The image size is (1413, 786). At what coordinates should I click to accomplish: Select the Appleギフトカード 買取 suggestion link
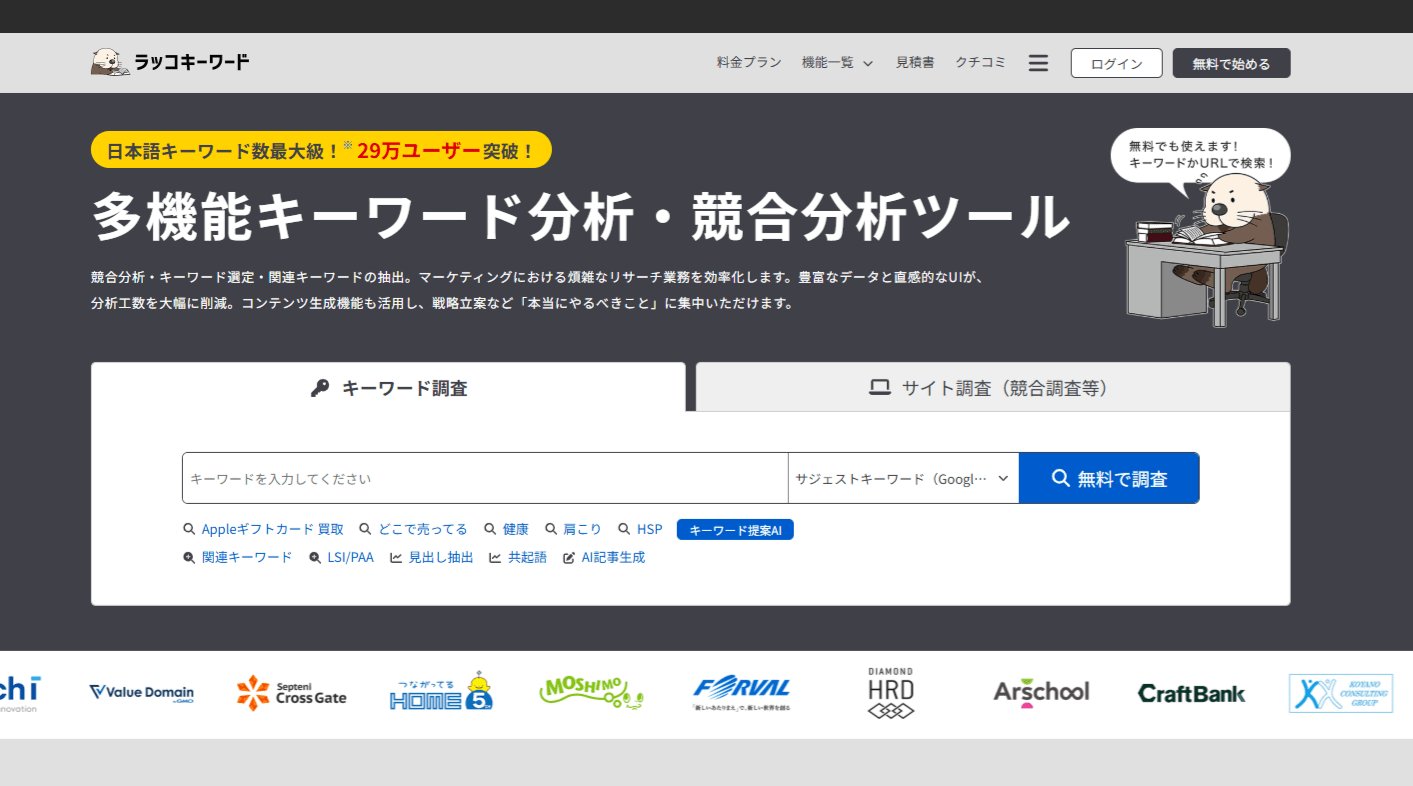pos(272,529)
